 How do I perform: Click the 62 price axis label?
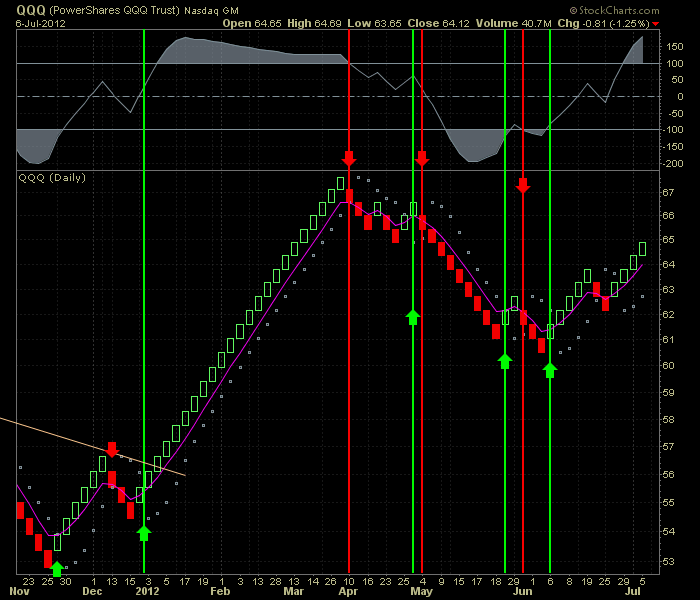tap(668, 315)
